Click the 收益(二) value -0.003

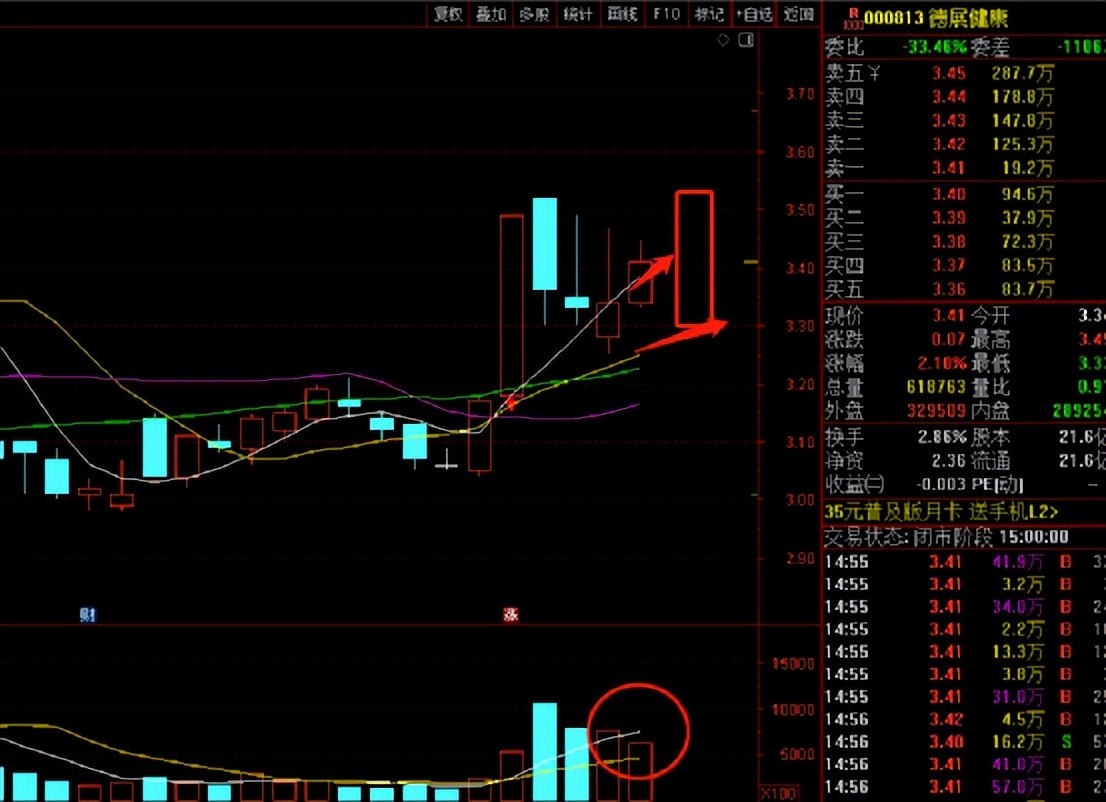tap(941, 485)
